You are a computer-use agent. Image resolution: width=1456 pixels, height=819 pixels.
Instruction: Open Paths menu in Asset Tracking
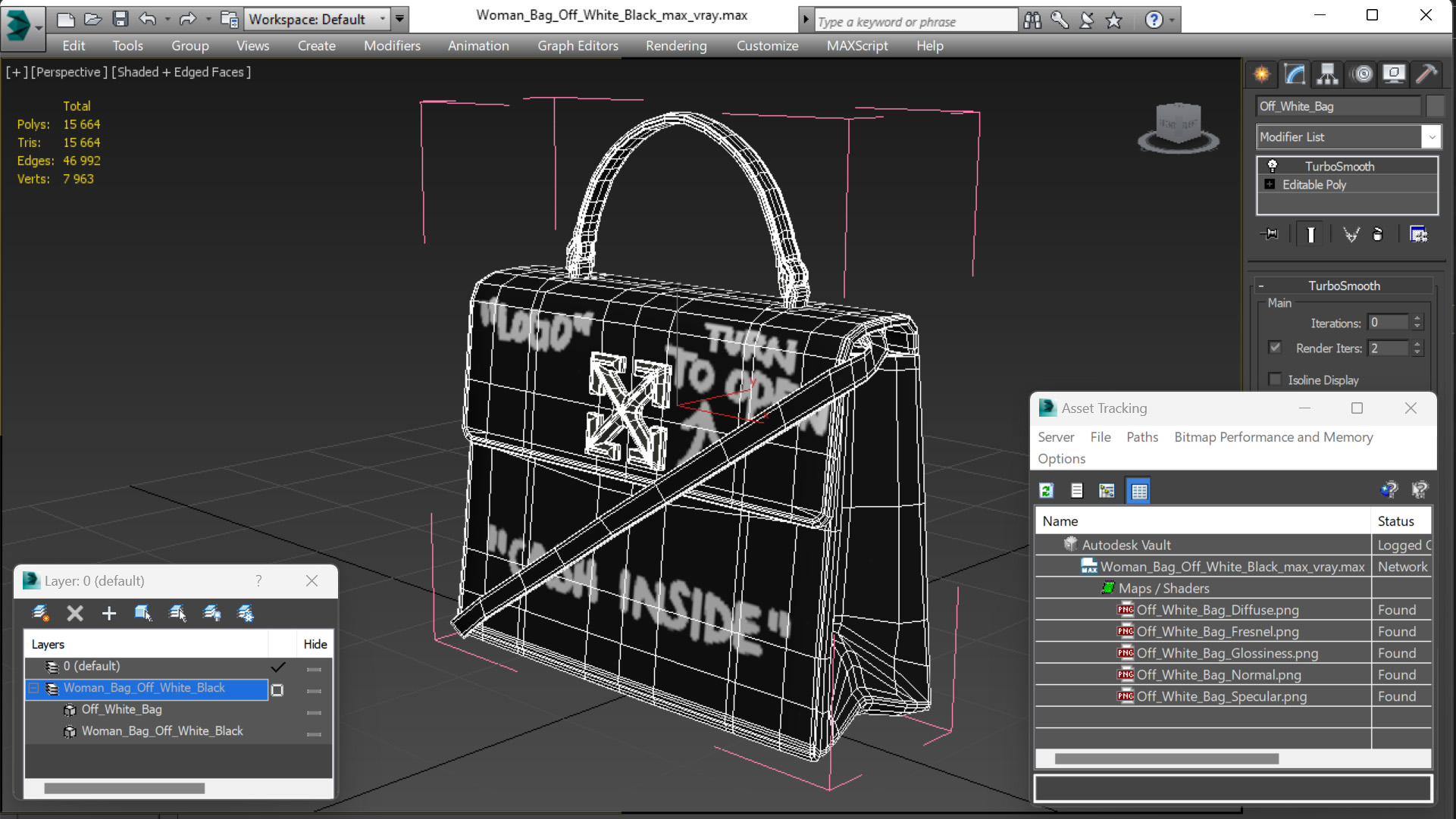pyautogui.click(x=1142, y=437)
